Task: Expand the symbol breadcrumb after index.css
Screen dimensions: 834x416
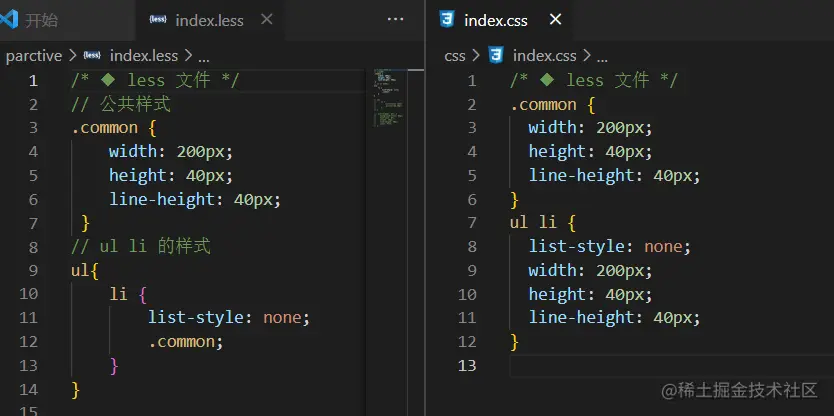Action: (601, 56)
